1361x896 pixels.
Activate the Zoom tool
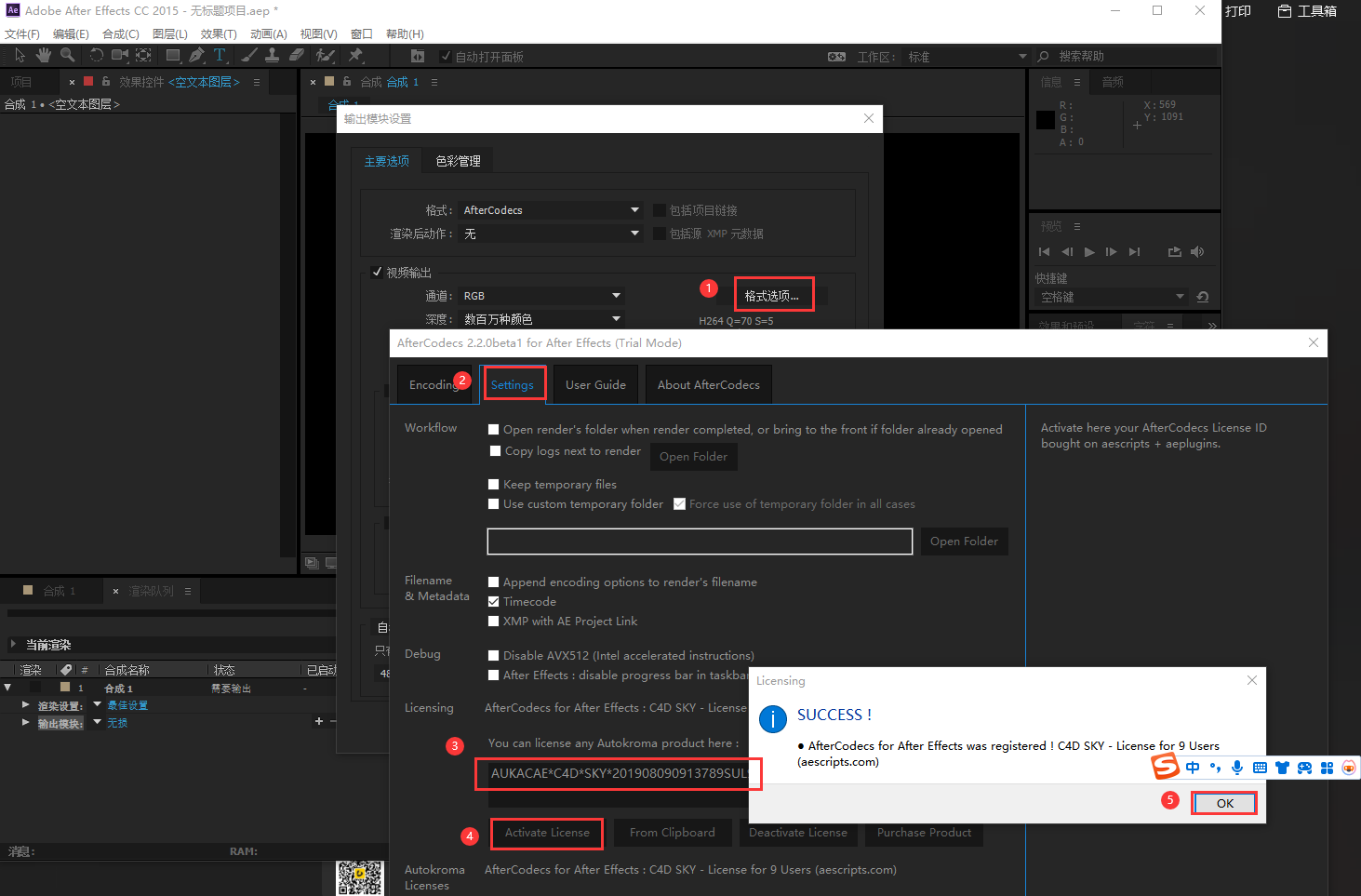click(x=66, y=55)
